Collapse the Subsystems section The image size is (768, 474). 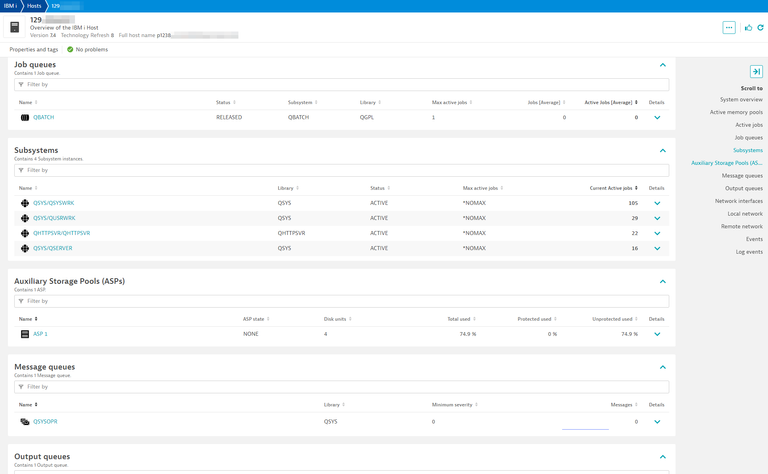(x=663, y=150)
